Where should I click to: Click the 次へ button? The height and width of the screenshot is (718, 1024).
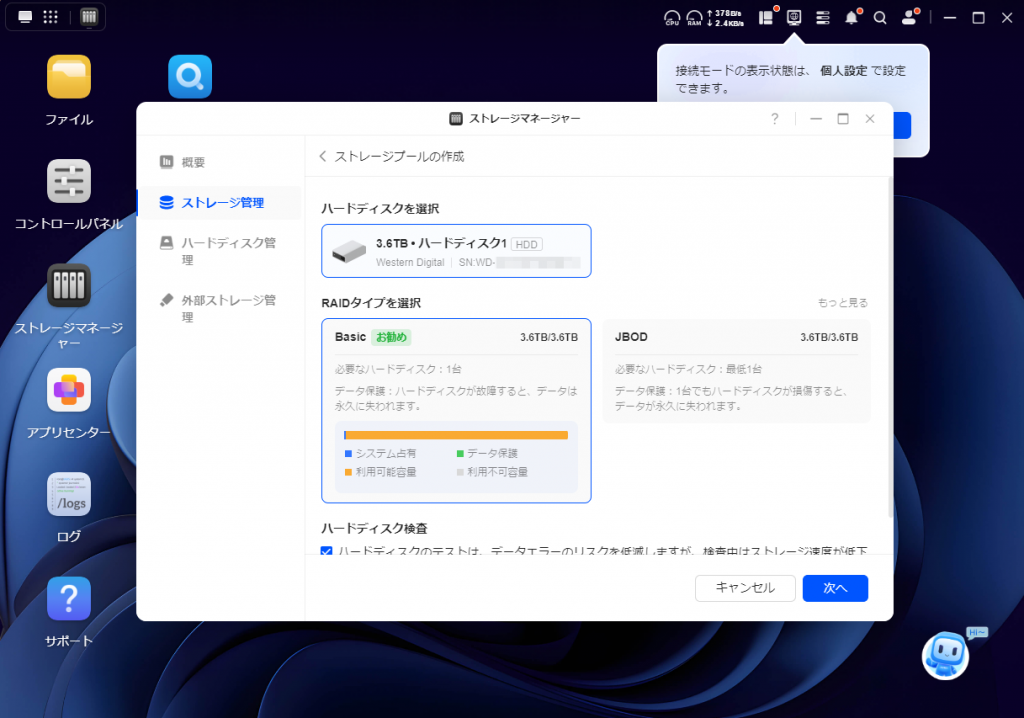tap(835, 588)
